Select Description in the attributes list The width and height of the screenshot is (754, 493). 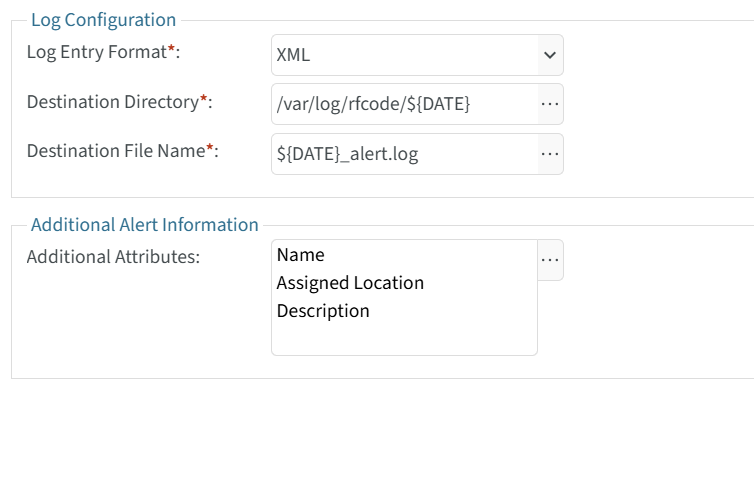point(323,311)
